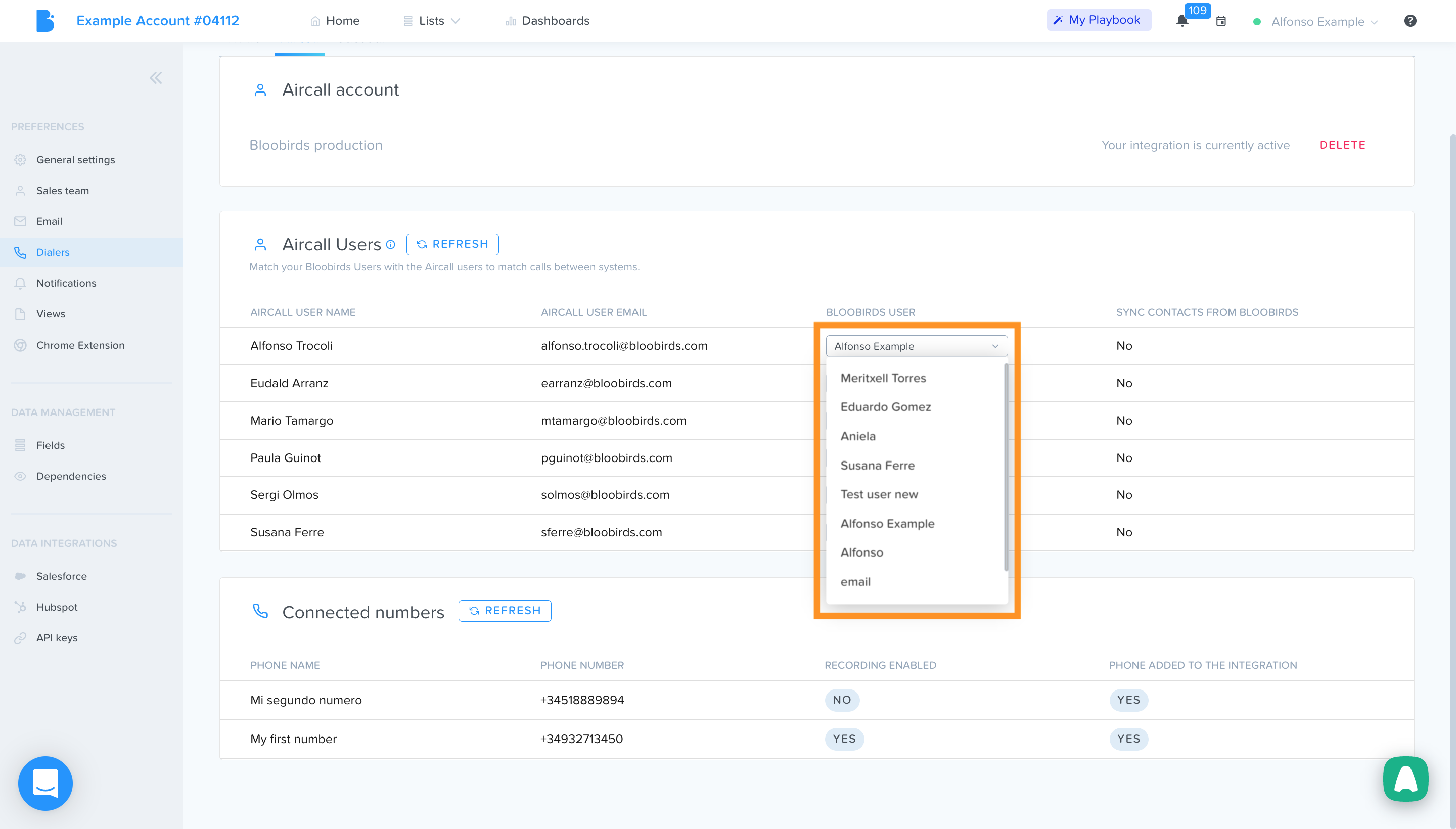Viewport: 1456px width, 829px height.
Task: Delete the Aircall integration
Action: (1342, 145)
